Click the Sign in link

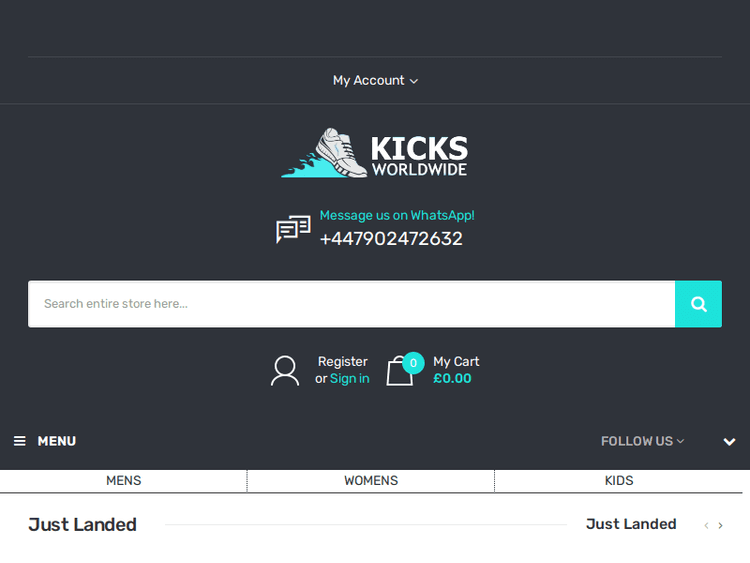point(350,378)
